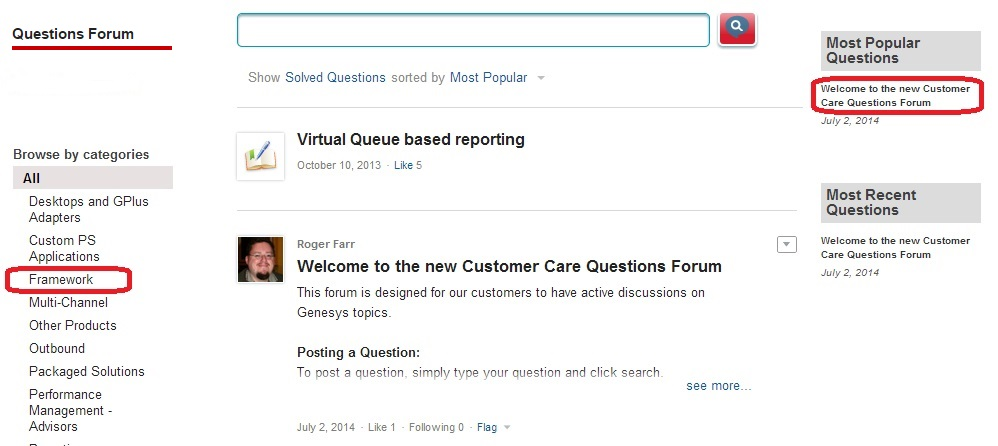Viewport: 998px width, 446px height.
Task: Go to Questions Forum heading link
Action: [x=72, y=34]
